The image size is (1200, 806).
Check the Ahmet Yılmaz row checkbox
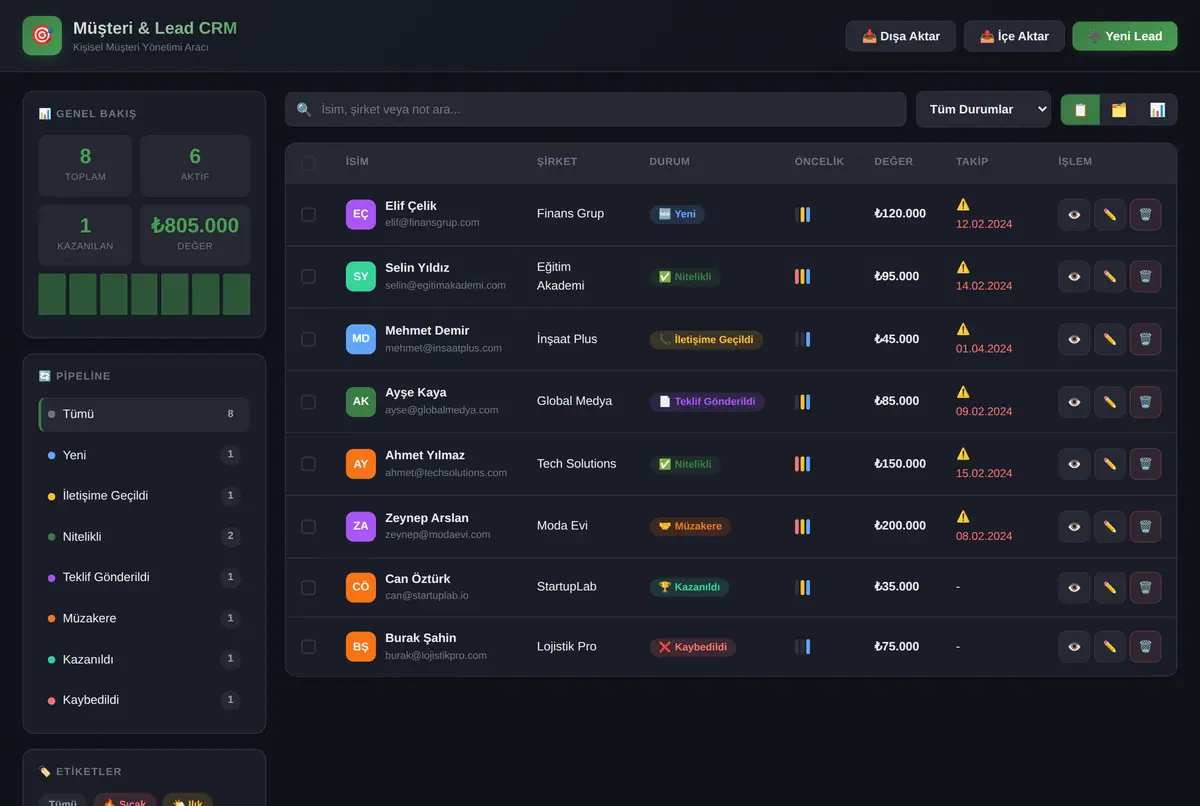(308, 464)
